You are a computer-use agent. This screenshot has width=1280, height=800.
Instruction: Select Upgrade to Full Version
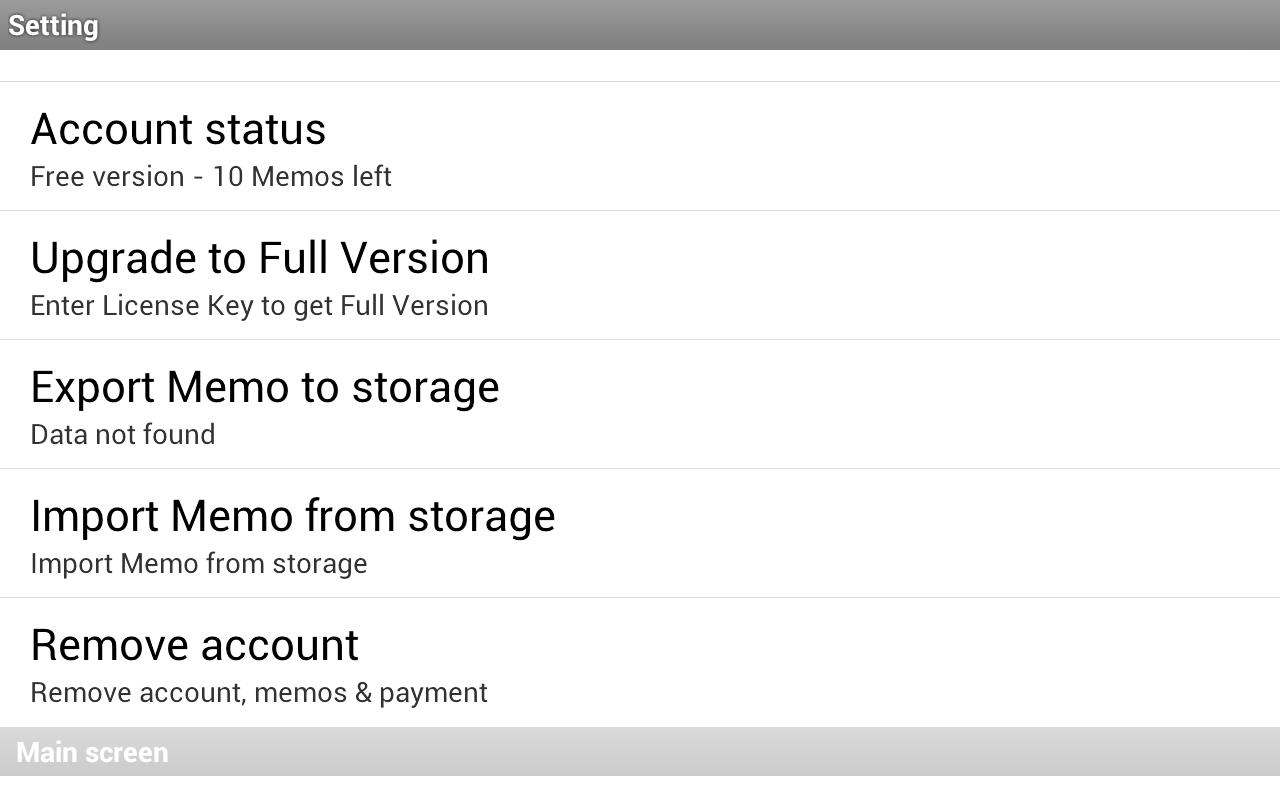[259, 259]
